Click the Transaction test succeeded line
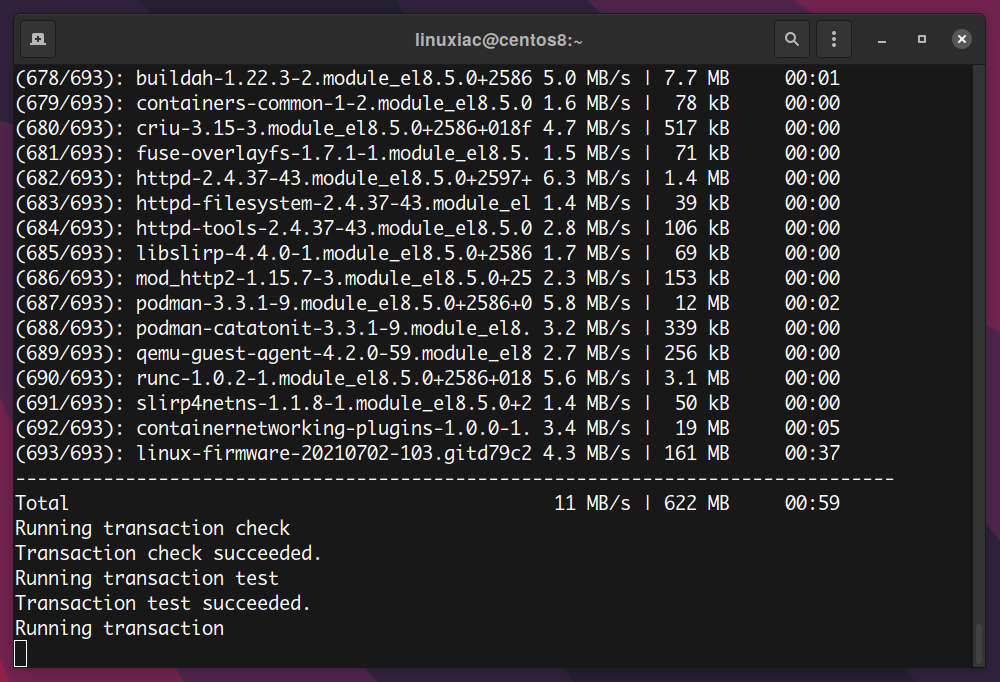 point(163,604)
